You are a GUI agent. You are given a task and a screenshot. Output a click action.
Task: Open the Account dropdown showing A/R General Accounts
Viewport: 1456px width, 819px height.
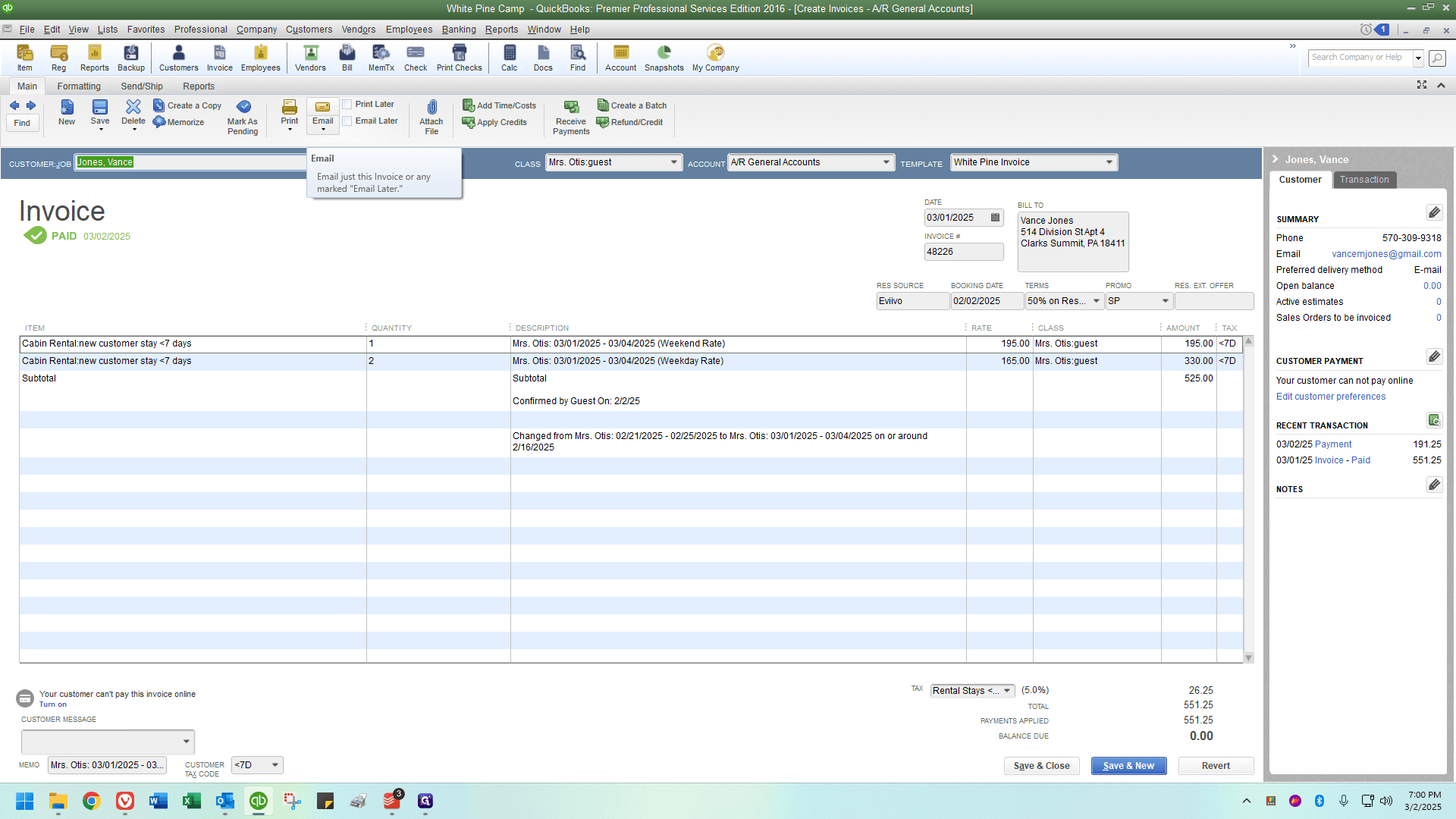(x=886, y=162)
